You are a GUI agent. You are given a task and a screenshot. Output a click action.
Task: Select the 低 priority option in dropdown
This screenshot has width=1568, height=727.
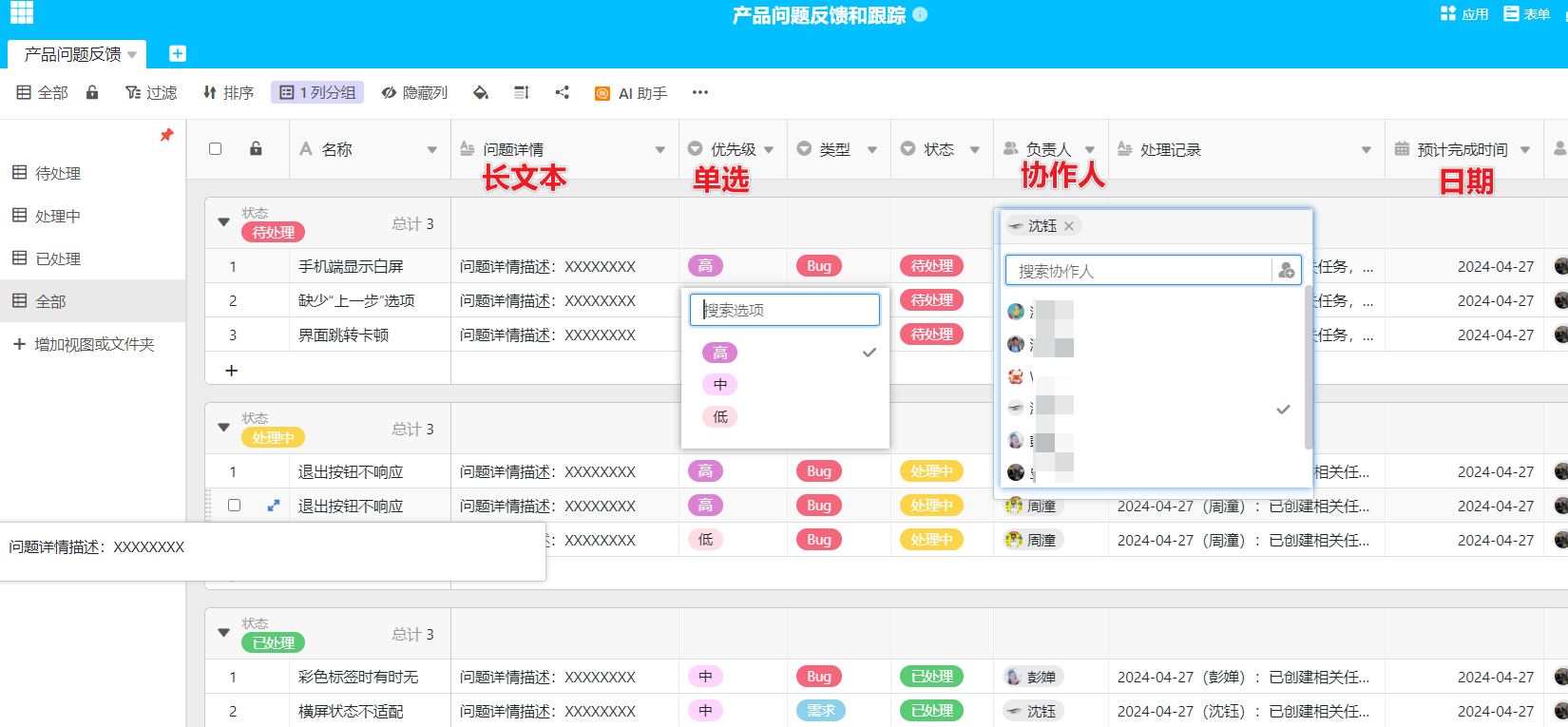pos(720,417)
